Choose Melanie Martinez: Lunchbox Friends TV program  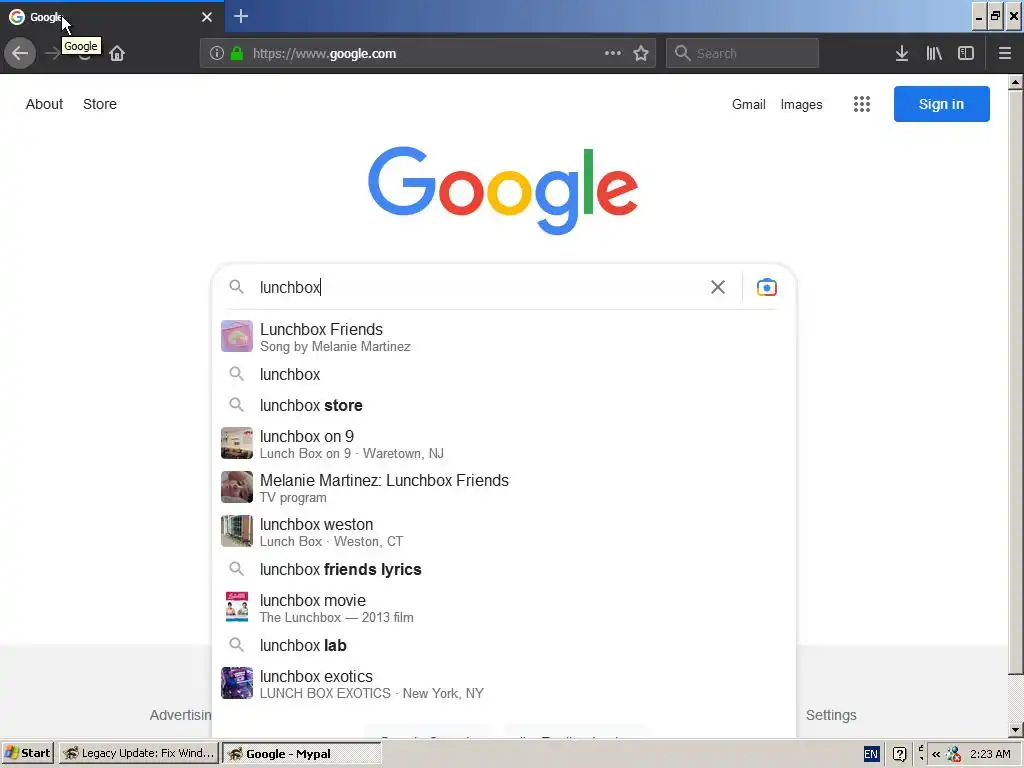pyautogui.click(x=504, y=488)
